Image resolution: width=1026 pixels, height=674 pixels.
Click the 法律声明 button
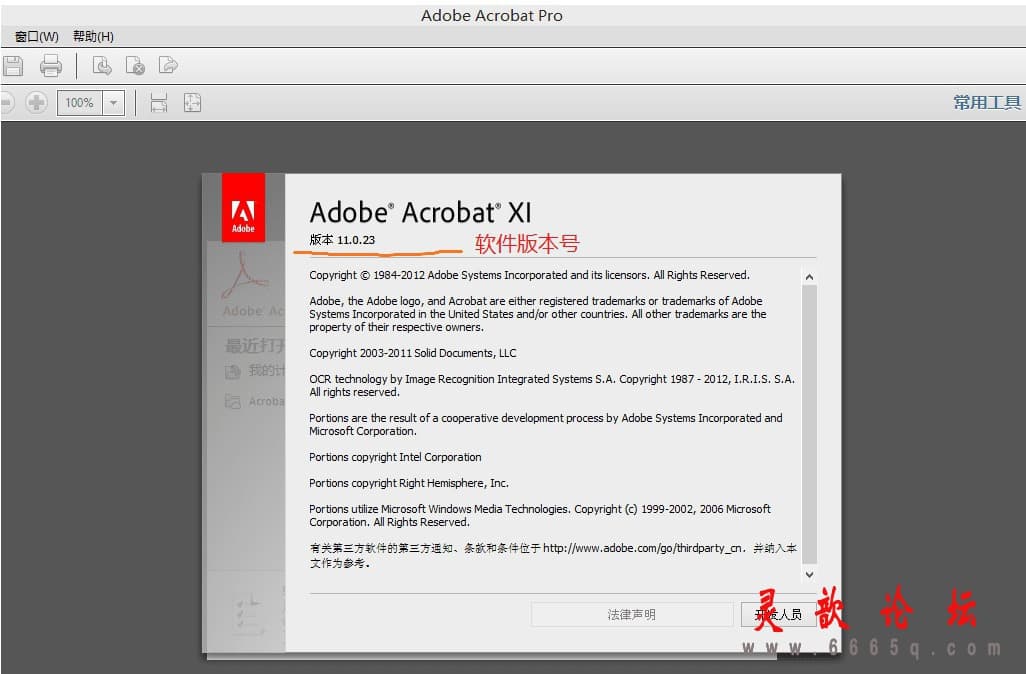tap(631, 614)
